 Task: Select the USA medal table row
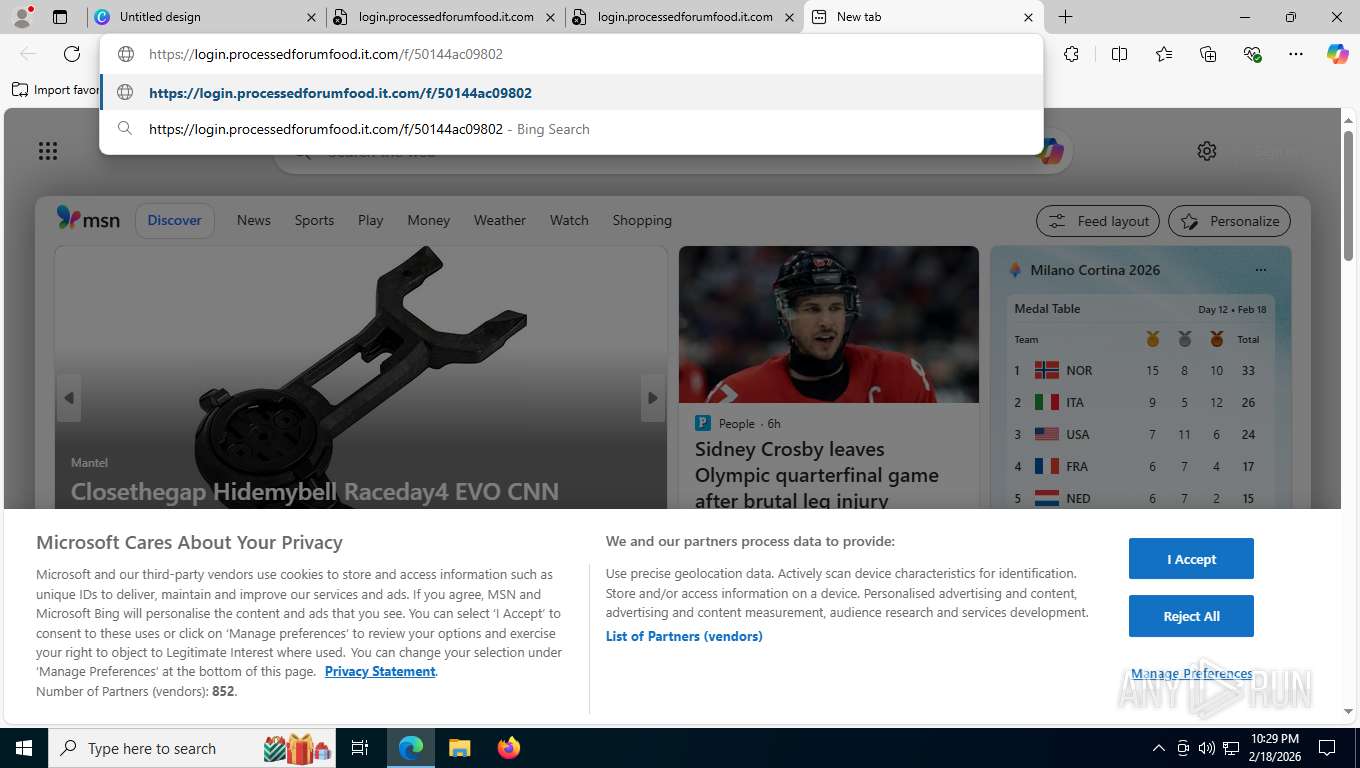pyautogui.click(x=1140, y=434)
